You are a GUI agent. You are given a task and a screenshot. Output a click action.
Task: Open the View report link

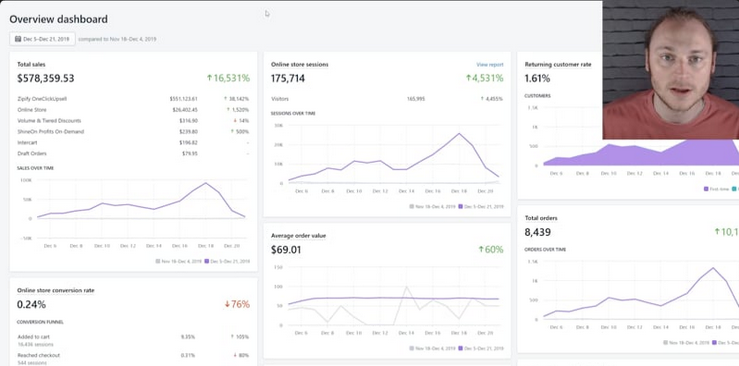490,65
